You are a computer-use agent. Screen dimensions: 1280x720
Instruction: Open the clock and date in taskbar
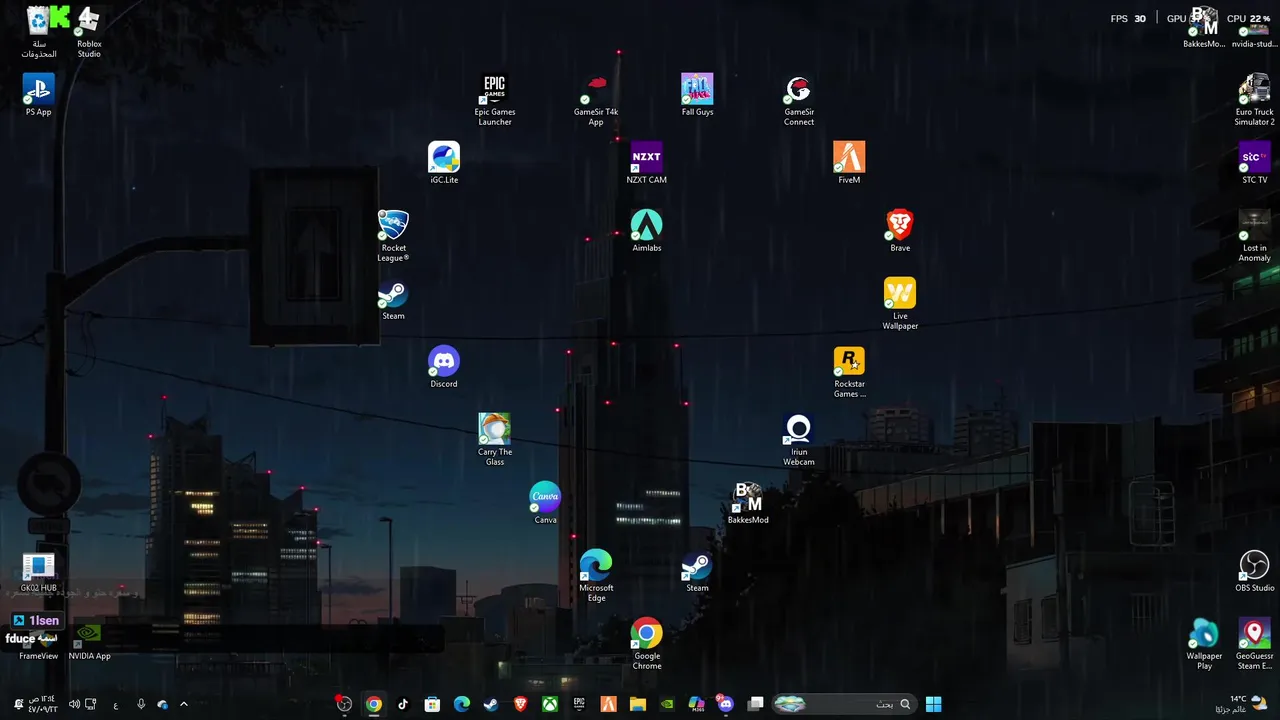tap(42, 704)
